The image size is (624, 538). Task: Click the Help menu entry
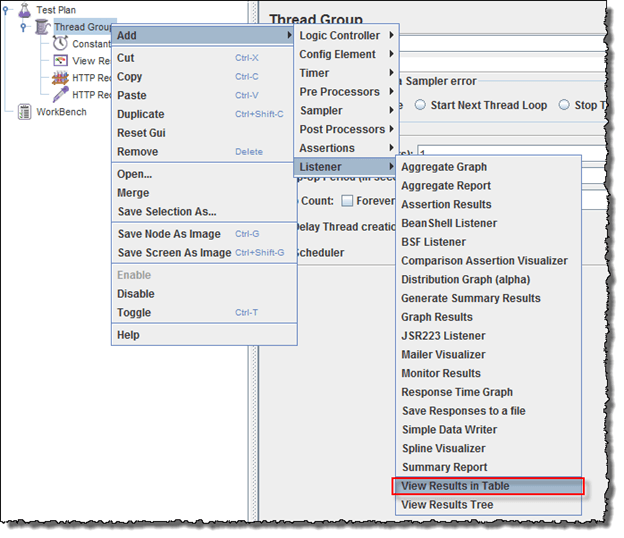pyautogui.click(x=128, y=335)
